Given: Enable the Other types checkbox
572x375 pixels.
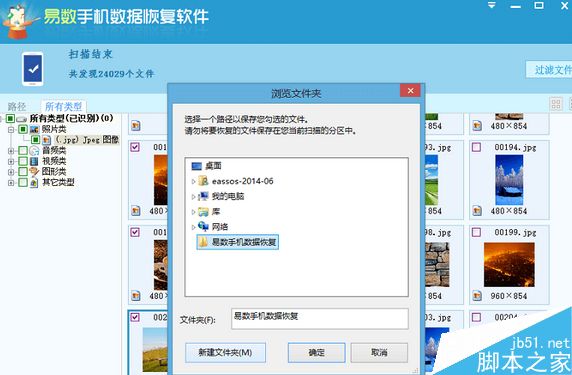Looking at the screenshot, I should point(23,182).
